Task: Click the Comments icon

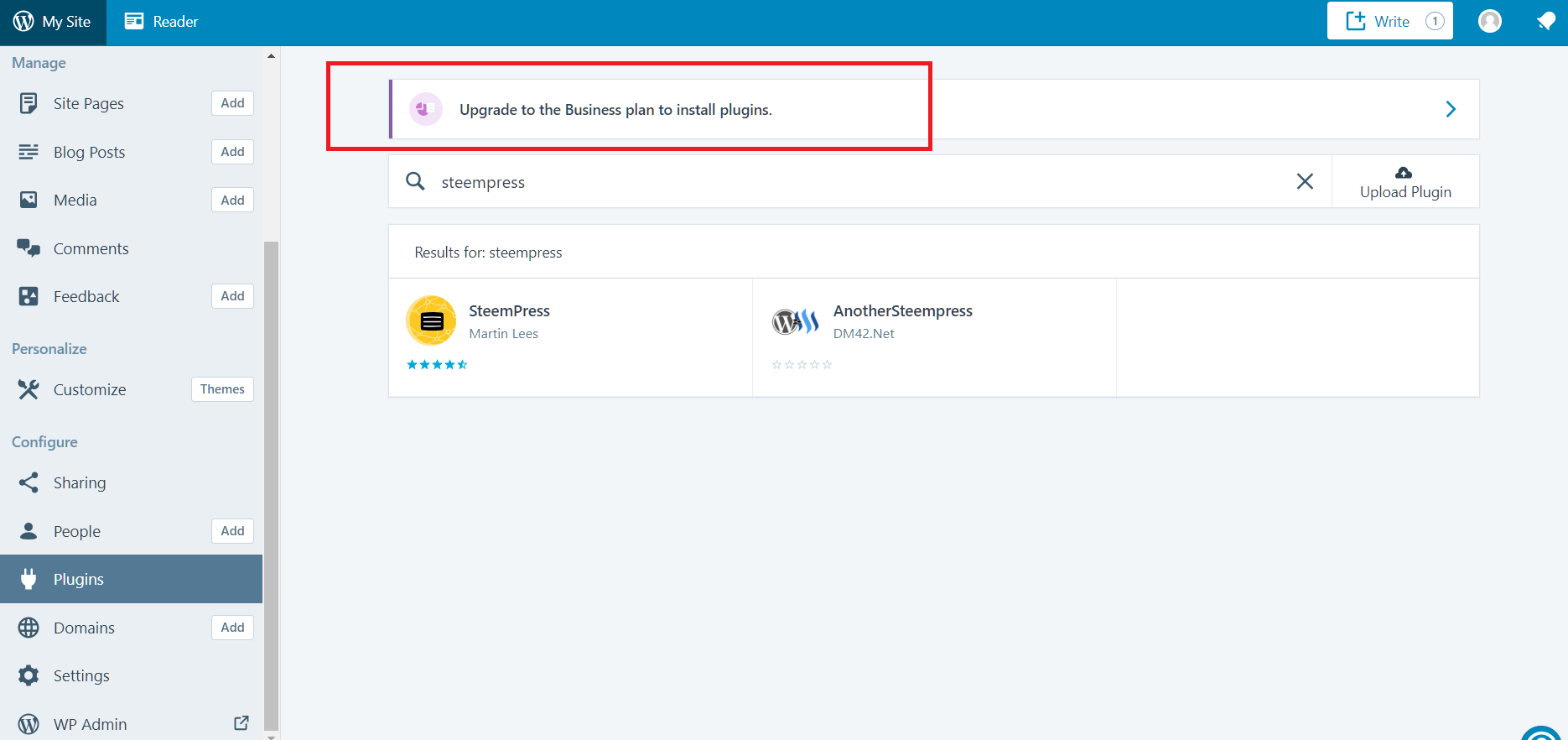Action: pos(29,248)
